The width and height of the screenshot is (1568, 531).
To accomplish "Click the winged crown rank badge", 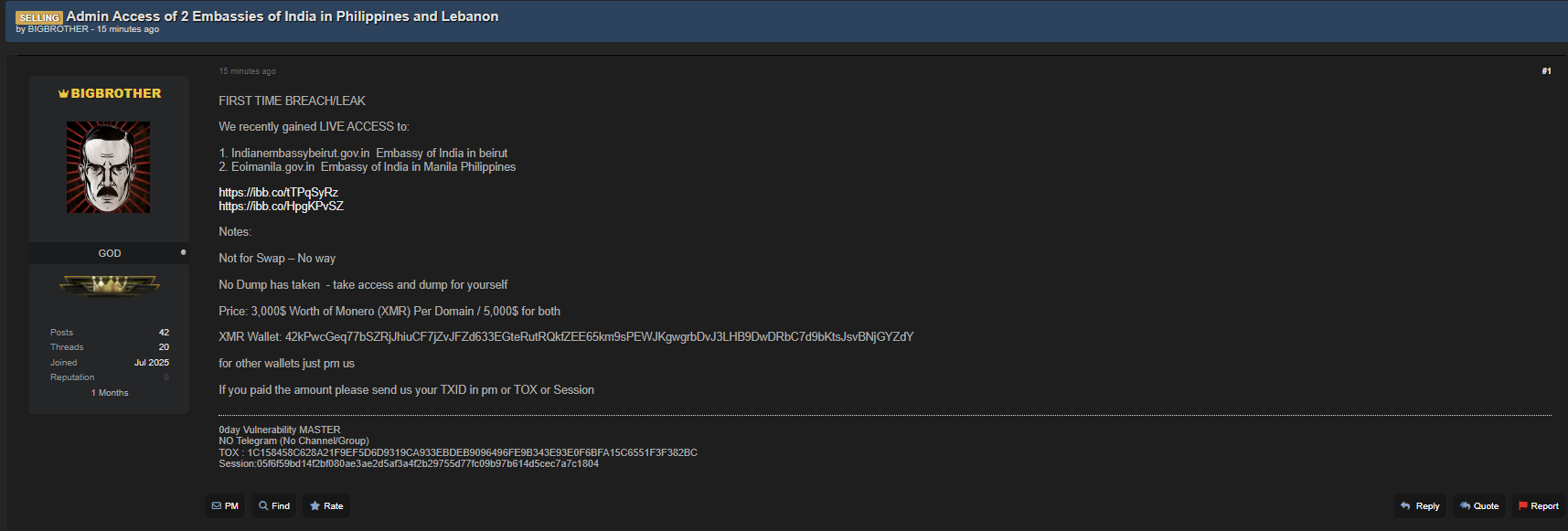I will [x=110, y=286].
